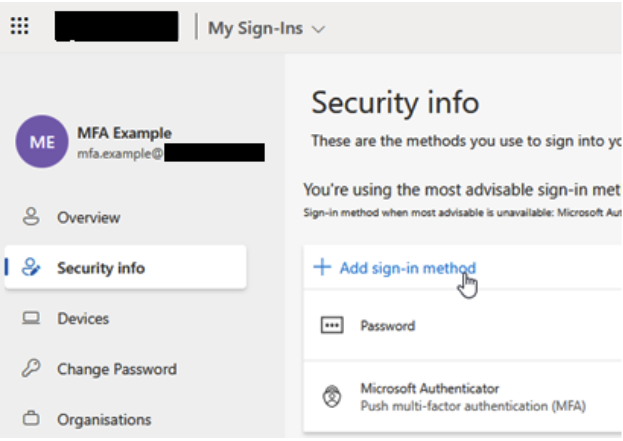This screenshot has height=441, width=623.
Task: Click the Change Password key icon
Action: click(x=31, y=369)
